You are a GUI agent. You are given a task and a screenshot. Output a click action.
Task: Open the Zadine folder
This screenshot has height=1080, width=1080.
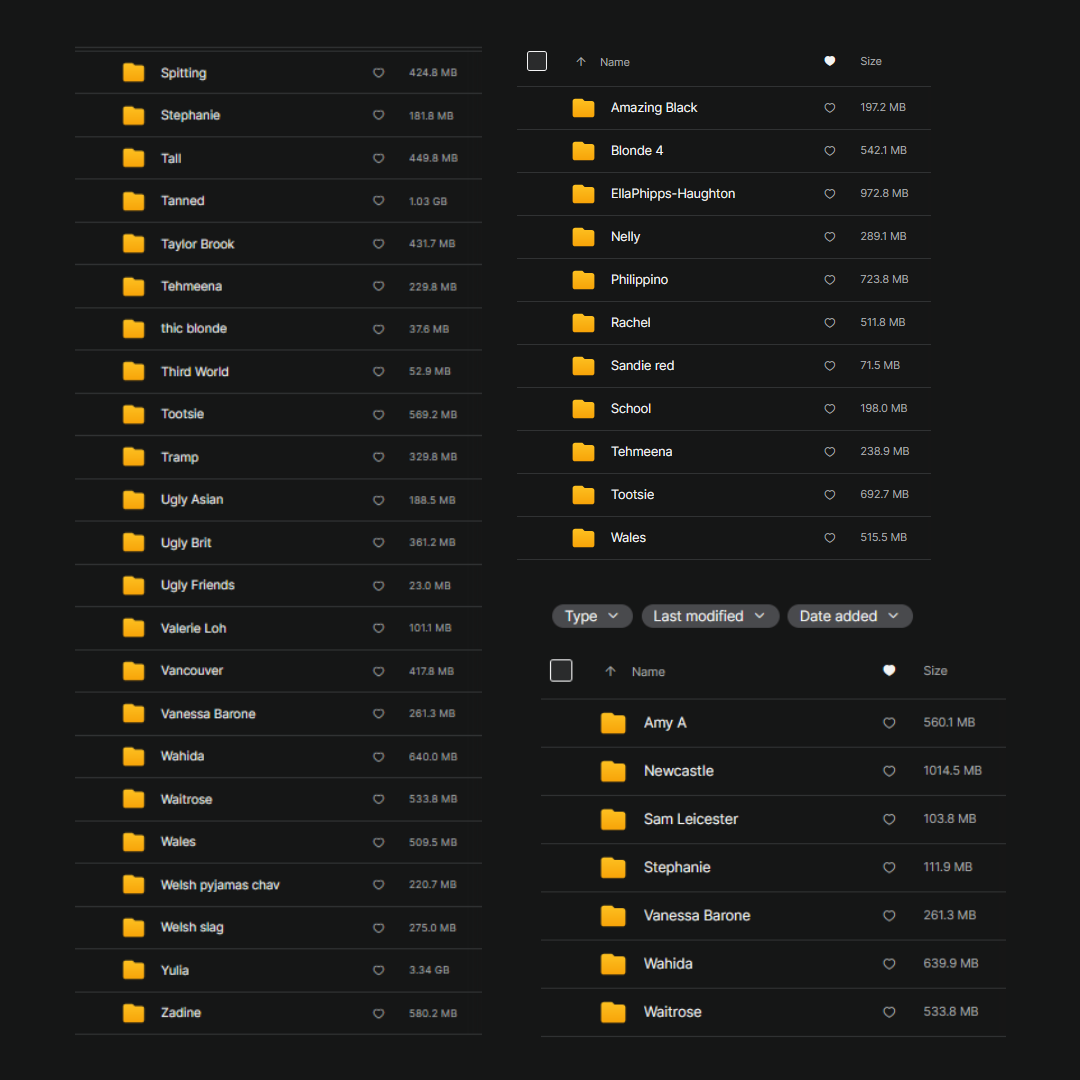(x=181, y=1013)
